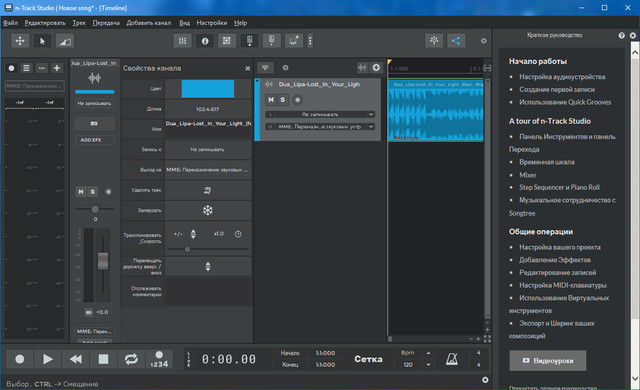Click the ADD EFX button

94,140
